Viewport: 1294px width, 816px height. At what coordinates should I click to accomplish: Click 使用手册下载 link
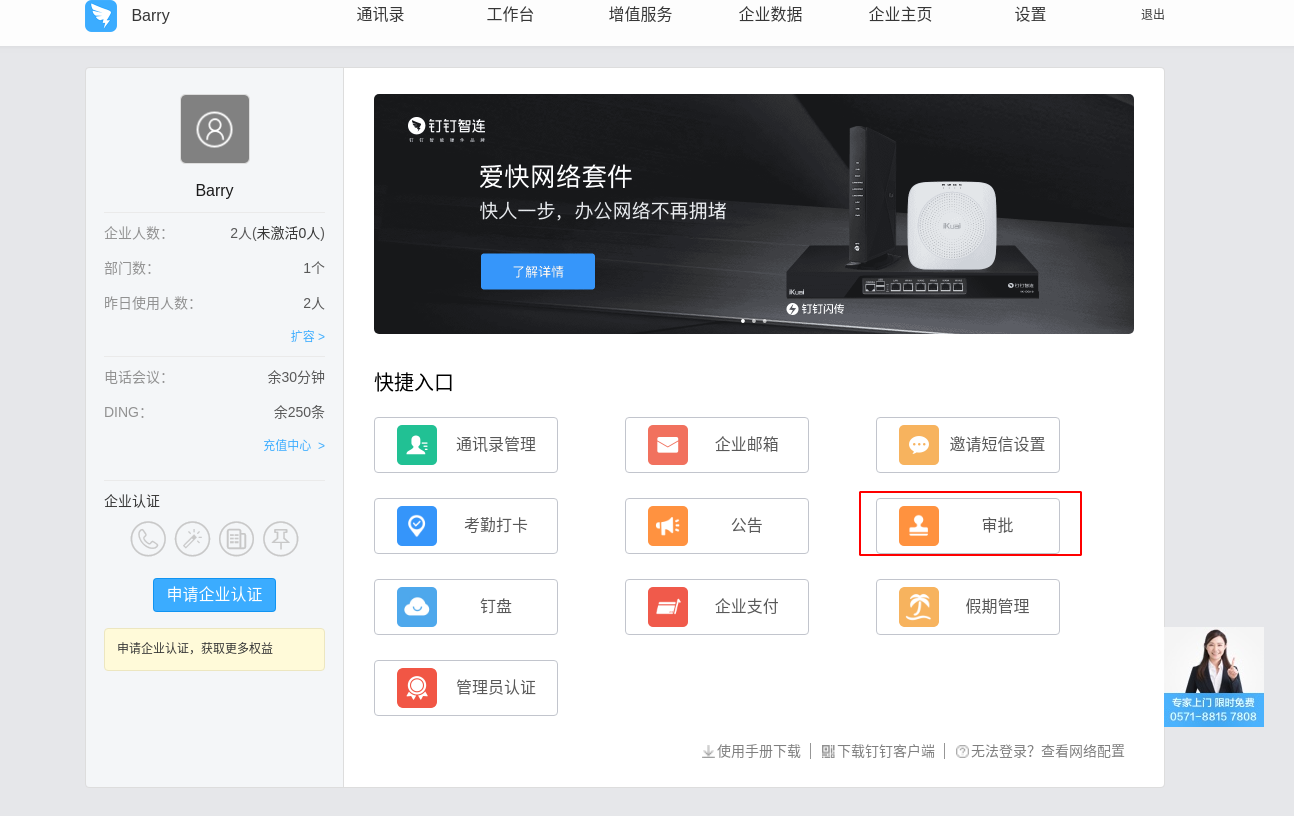[759, 751]
